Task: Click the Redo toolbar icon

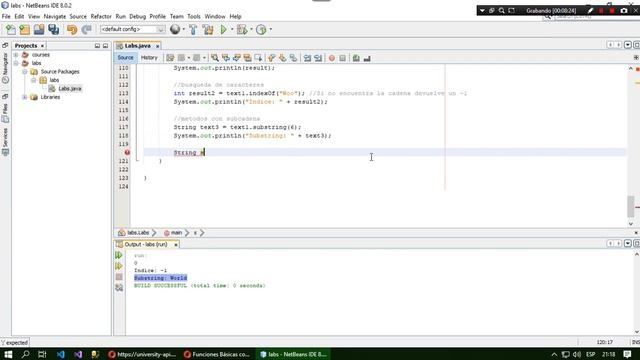Action: [86, 29]
